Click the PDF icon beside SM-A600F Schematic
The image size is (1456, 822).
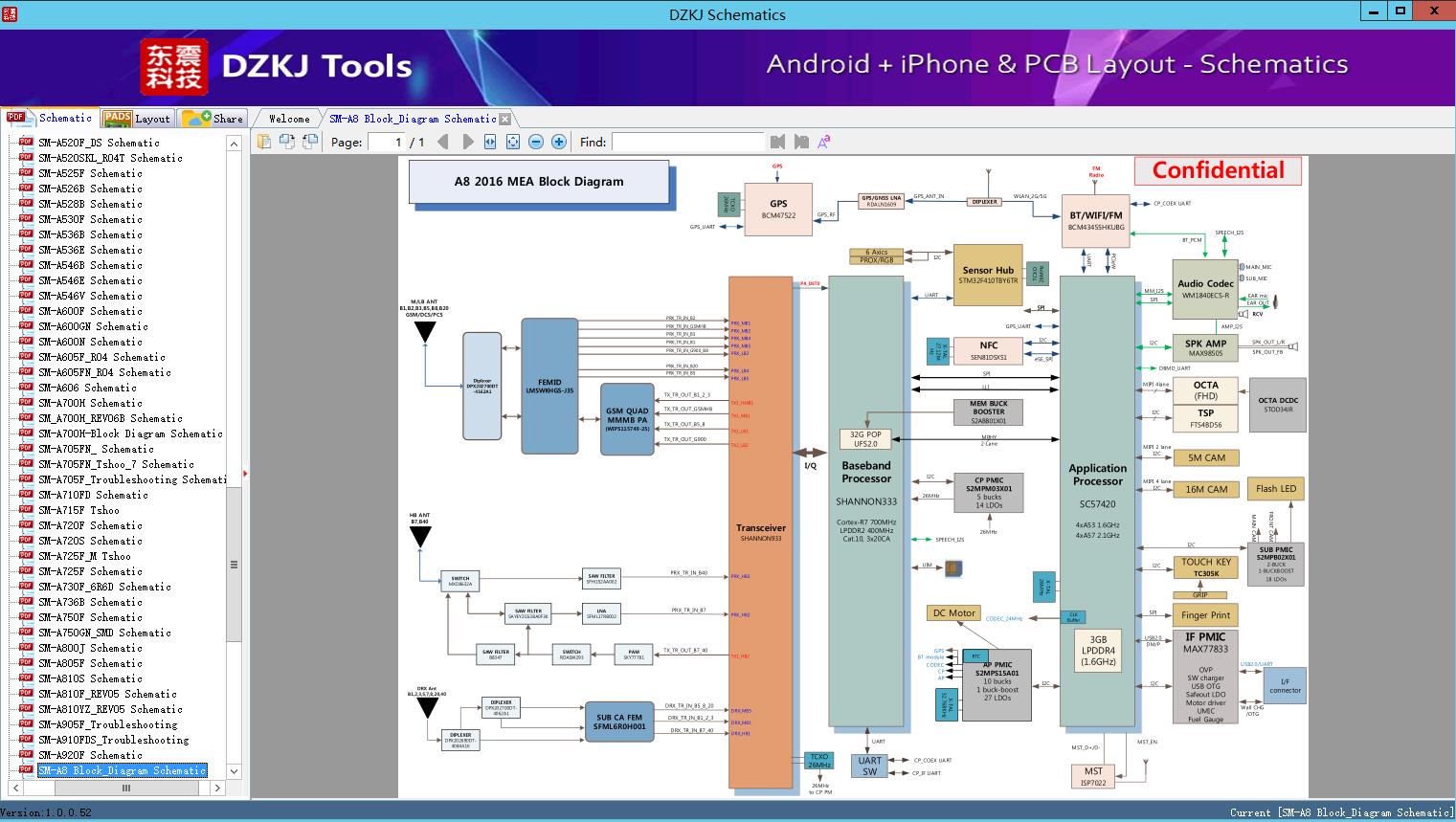pyautogui.click(x=26, y=311)
